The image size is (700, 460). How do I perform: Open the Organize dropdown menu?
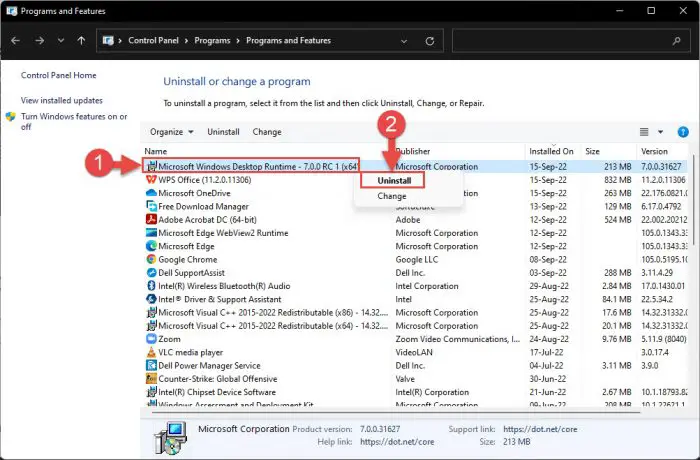(171, 132)
